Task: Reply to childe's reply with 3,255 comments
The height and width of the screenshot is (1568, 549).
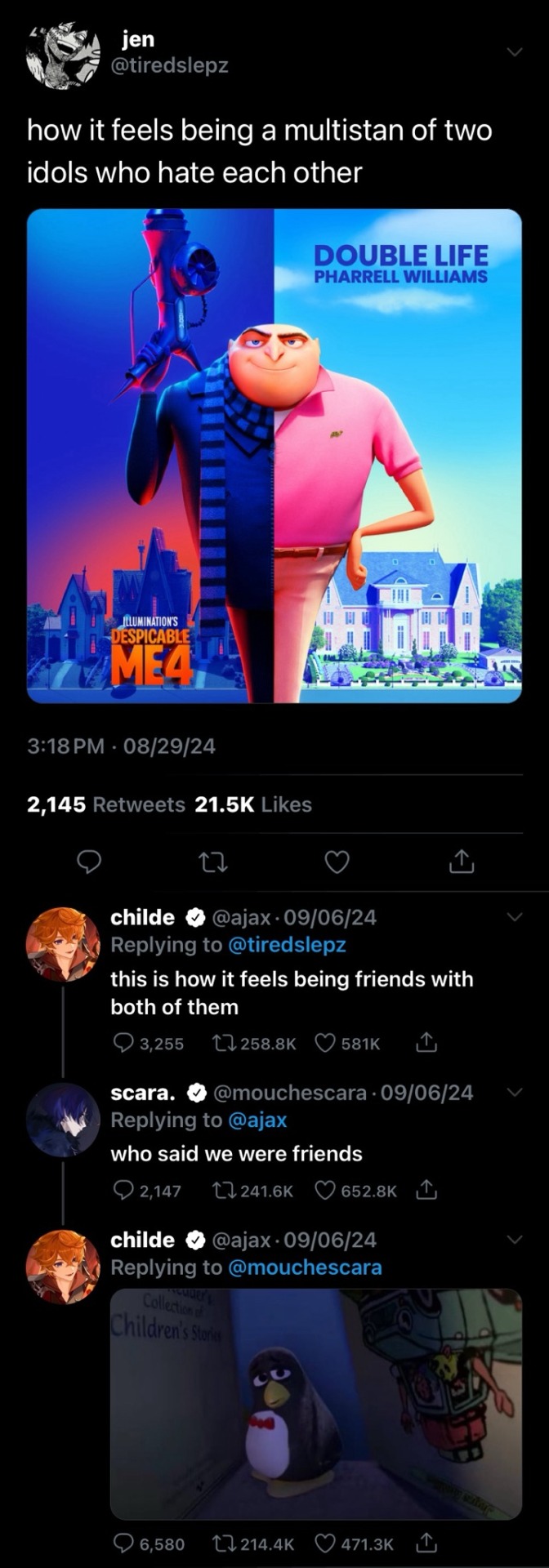Action: coord(123,1043)
